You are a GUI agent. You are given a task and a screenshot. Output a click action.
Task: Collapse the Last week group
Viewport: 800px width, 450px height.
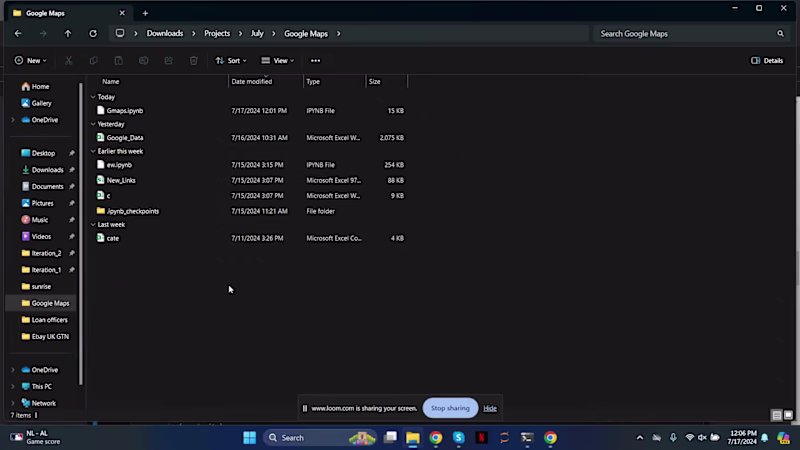93,224
